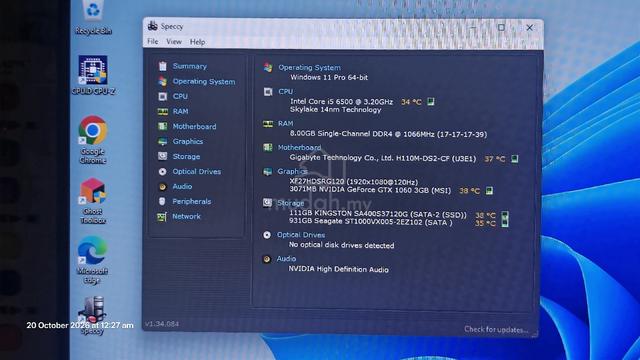This screenshot has width=640, height=360.
Task: Launch the CPUID CPU-Z desktop shortcut
Action: coord(93,76)
